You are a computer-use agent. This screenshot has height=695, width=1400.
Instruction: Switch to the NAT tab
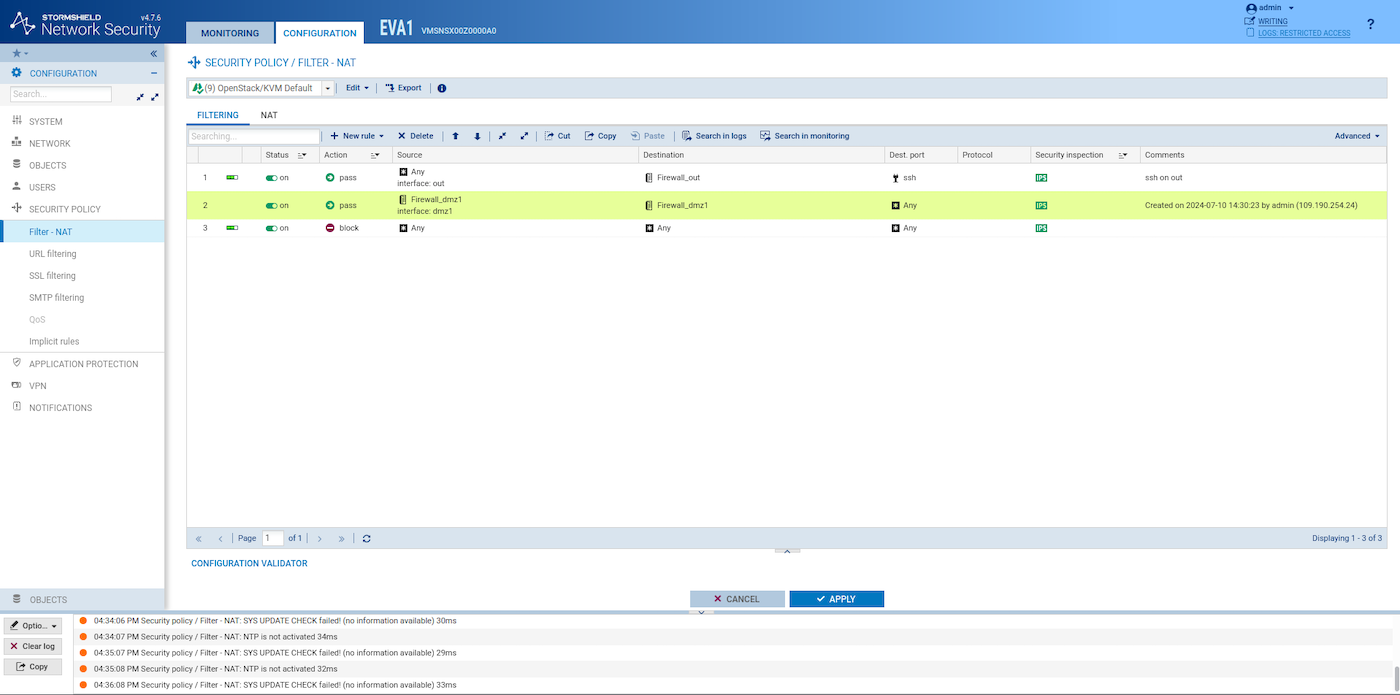[x=269, y=115]
